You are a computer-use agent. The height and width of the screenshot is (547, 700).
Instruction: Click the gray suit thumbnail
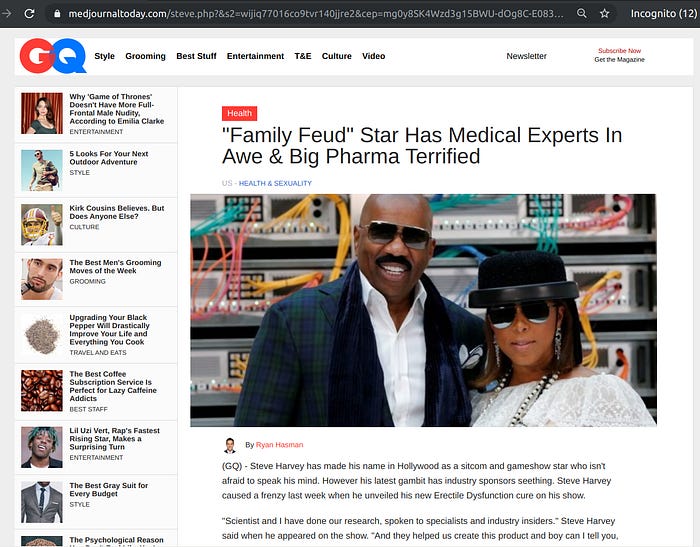42,502
